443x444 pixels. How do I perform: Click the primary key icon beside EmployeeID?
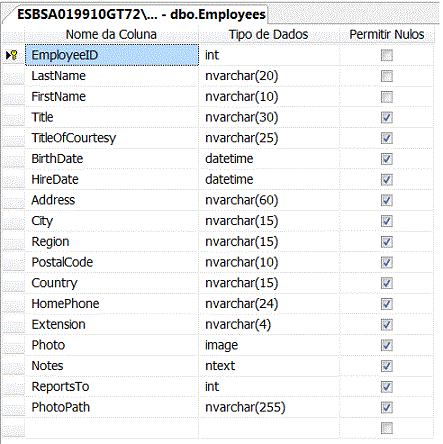tap(14, 55)
